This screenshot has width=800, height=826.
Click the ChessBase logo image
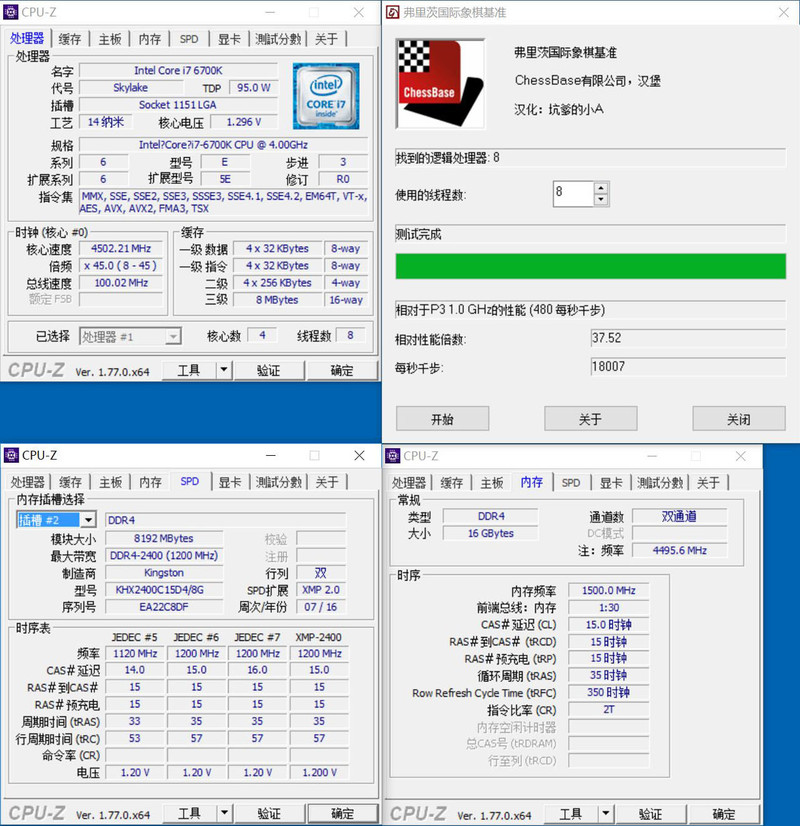440,84
